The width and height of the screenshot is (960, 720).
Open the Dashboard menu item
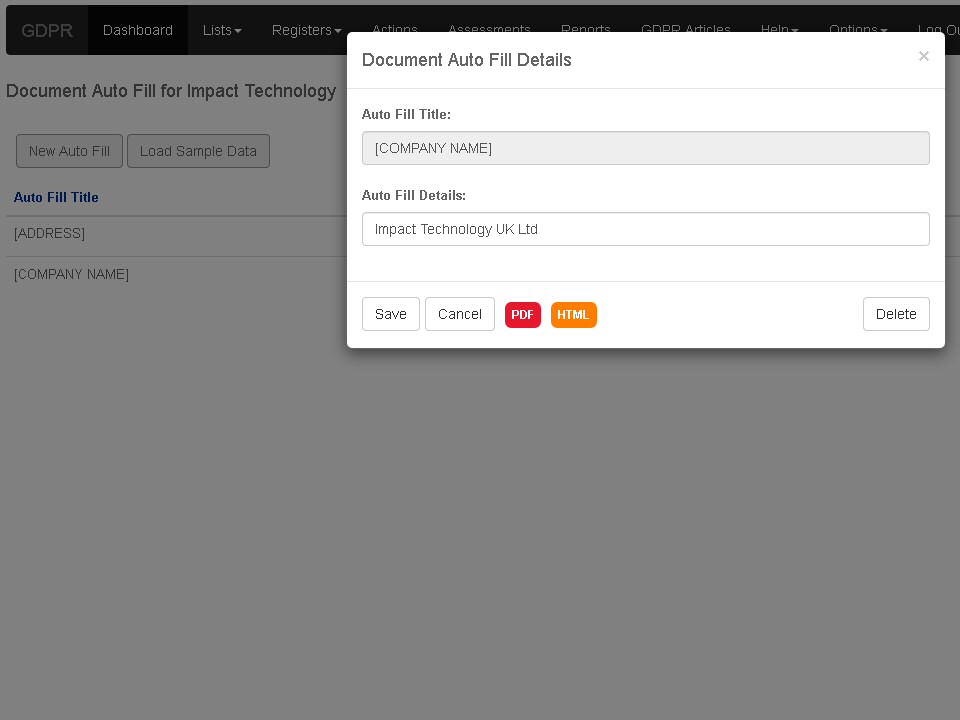coord(138,30)
